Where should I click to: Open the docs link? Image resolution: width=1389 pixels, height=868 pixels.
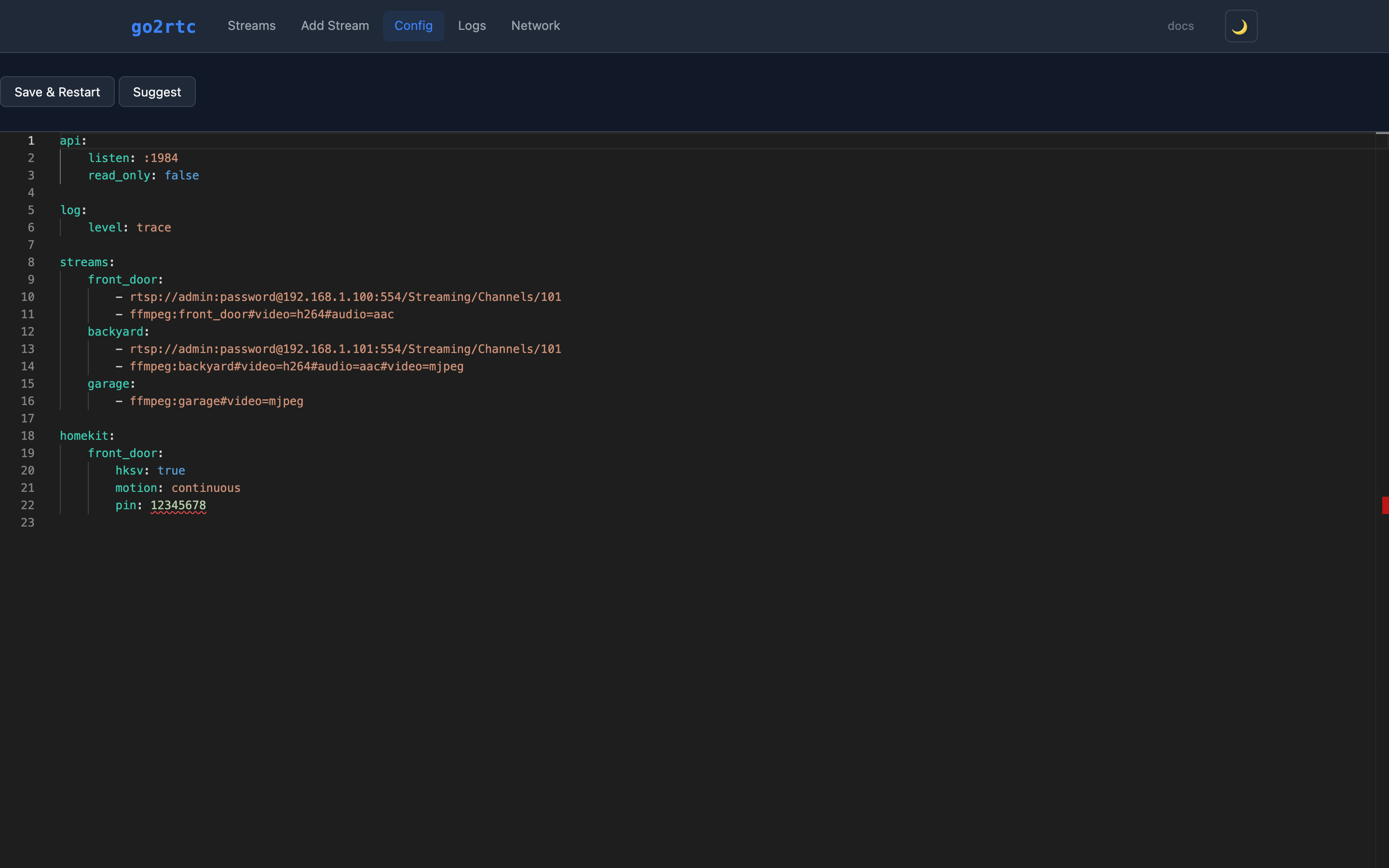click(1181, 27)
